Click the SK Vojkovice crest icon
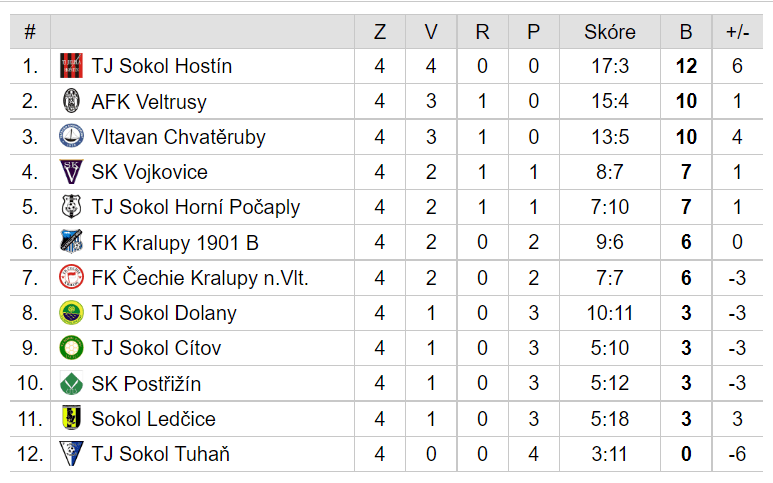The image size is (773, 483). tap(71, 172)
